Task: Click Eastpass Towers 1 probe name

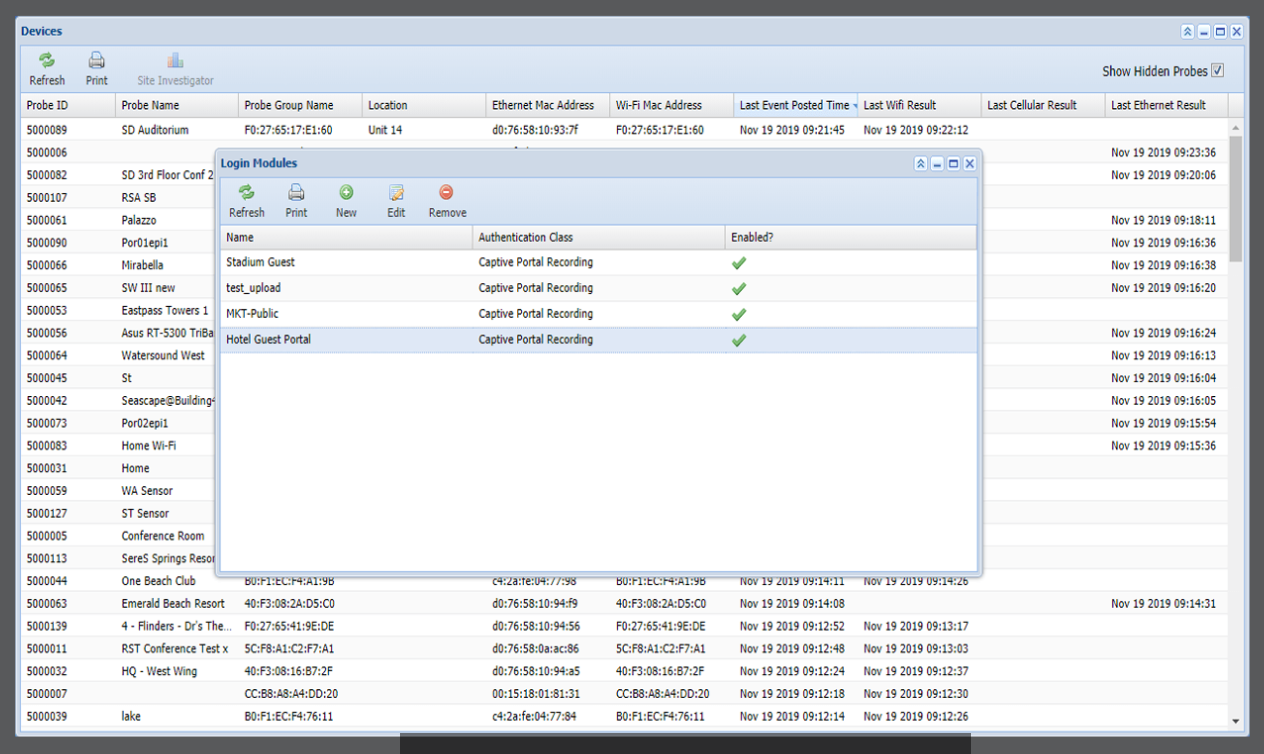Action: tap(165, 310)
